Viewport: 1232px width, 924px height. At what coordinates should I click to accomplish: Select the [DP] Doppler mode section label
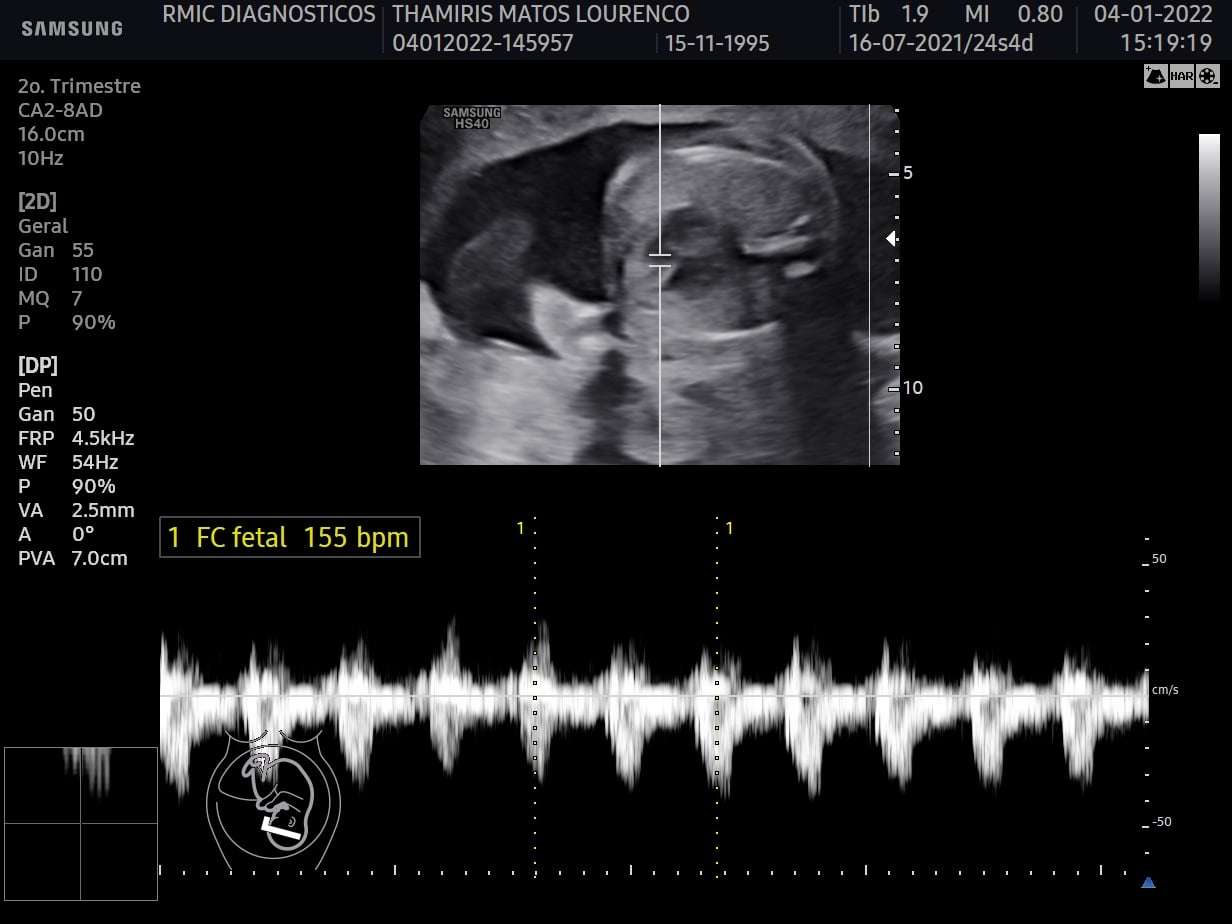click(x=38, y=366)
